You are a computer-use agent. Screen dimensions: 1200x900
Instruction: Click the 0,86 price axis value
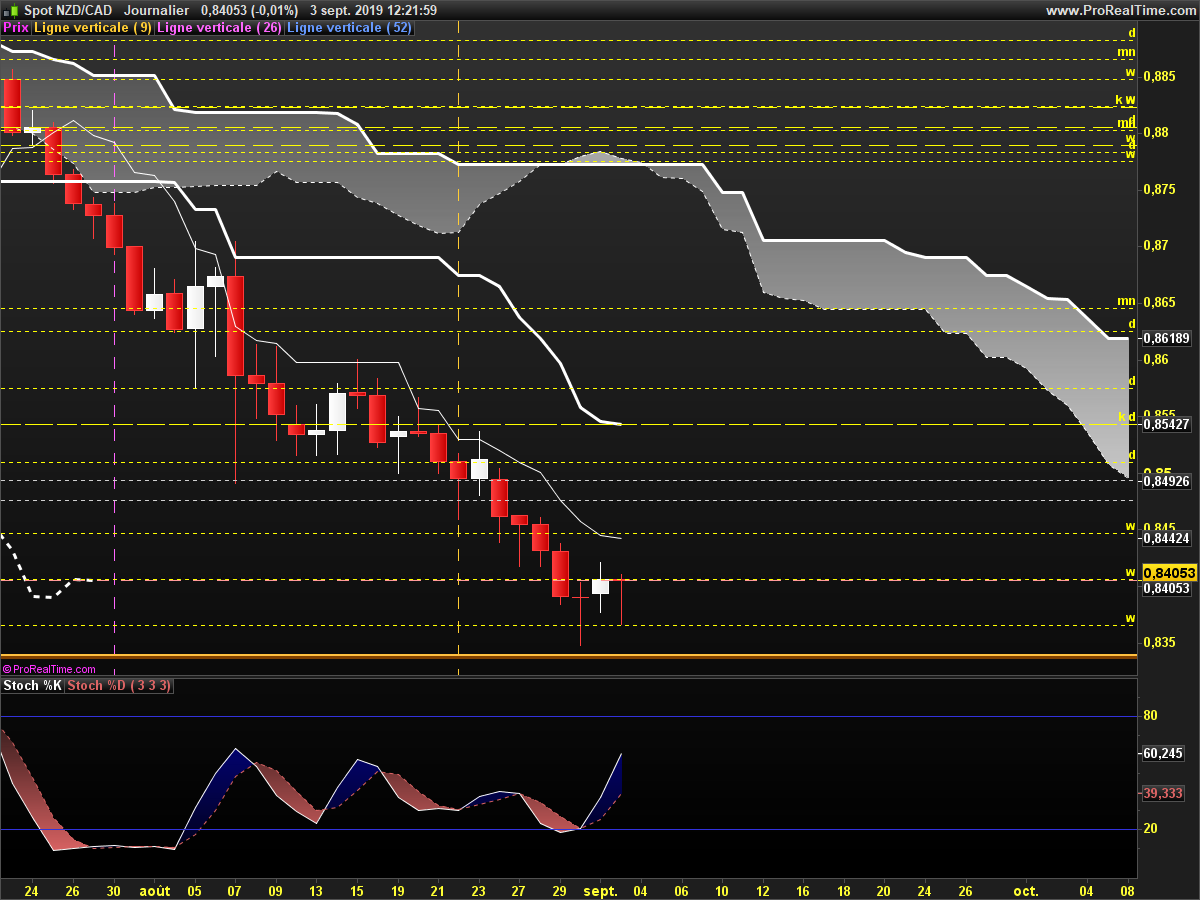point(1155,360)
